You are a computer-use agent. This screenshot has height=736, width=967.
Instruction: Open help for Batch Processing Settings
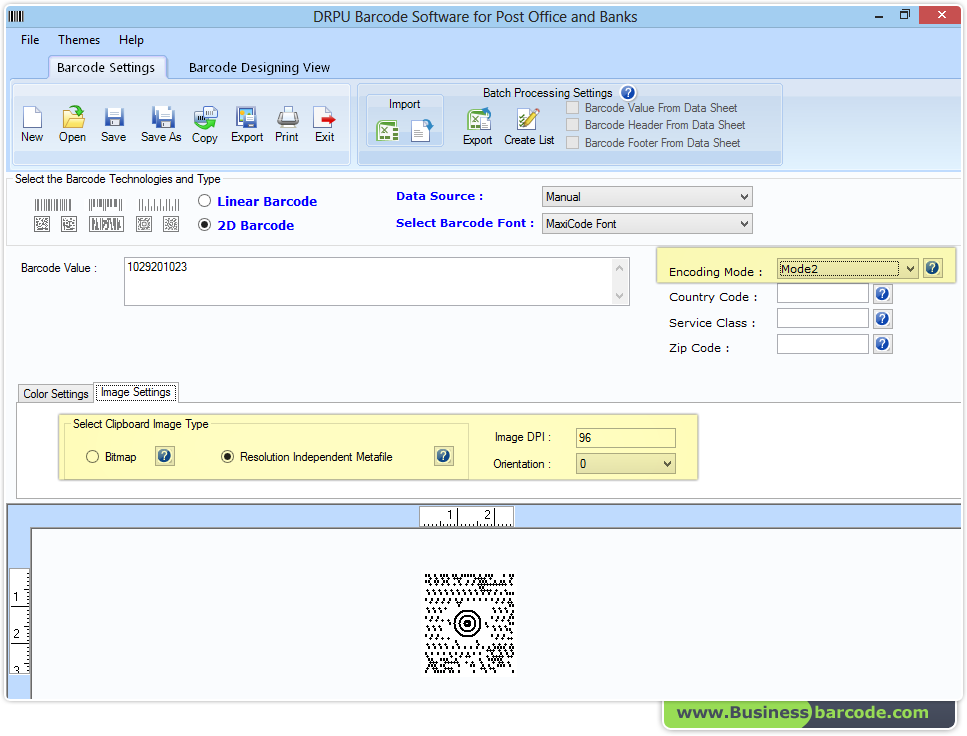point(628,92)
